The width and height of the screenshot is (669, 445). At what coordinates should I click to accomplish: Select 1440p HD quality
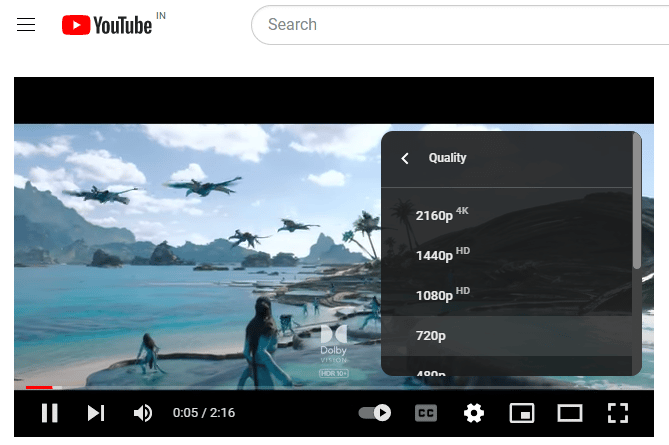pos(506,255)
